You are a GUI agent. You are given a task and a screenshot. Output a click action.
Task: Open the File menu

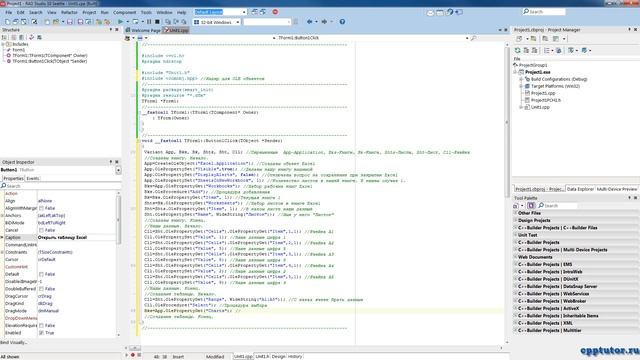9,13
